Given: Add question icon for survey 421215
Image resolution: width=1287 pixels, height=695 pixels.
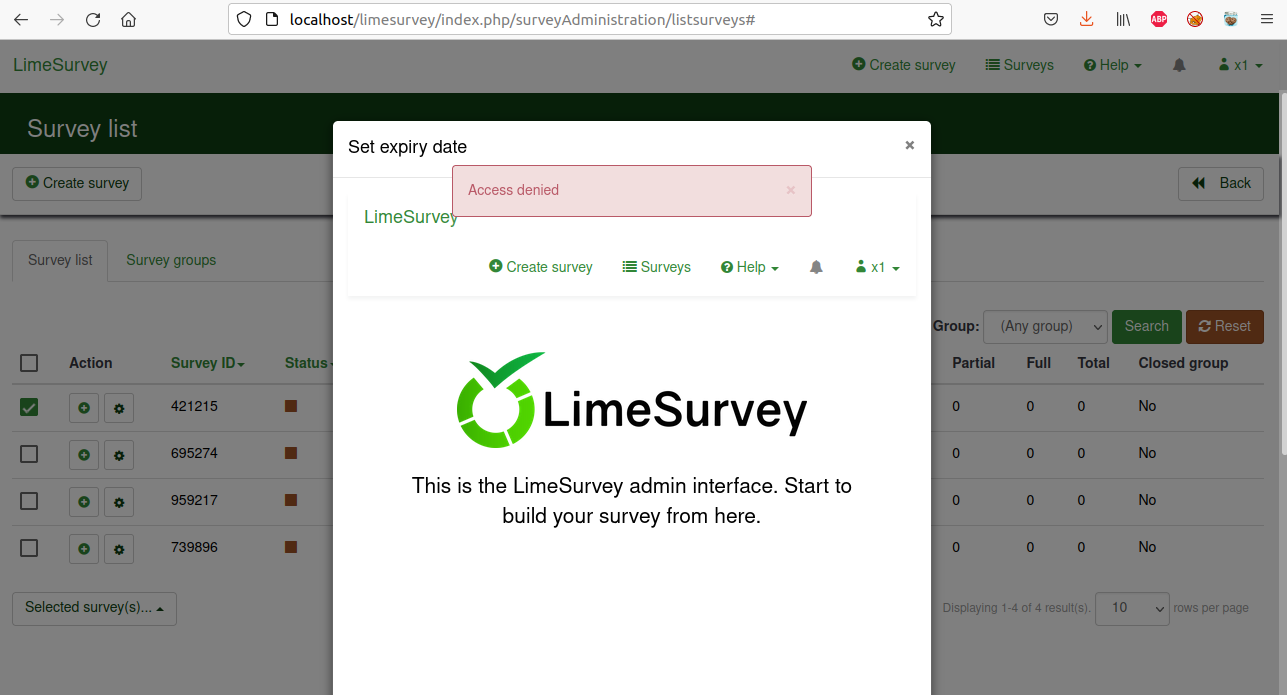Looking at the screenshot, I should 84,407.
